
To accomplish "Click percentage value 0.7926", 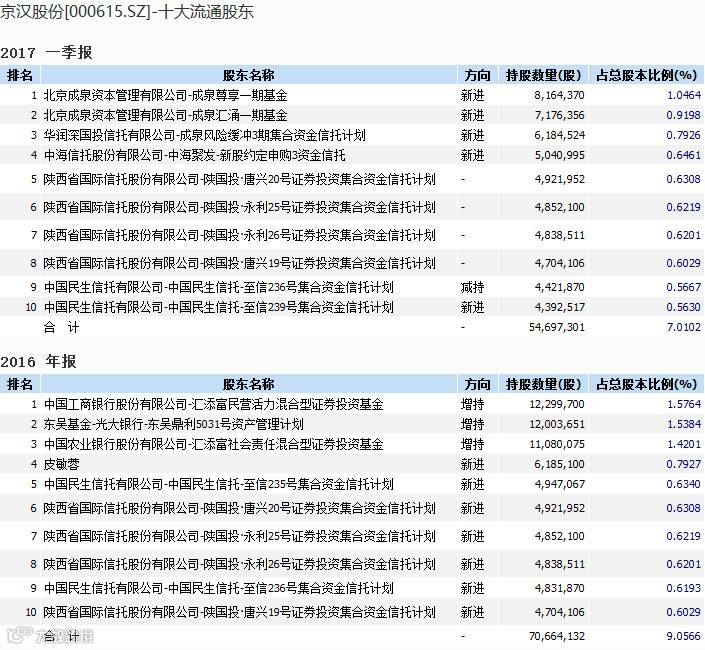I will pos(683,135).
